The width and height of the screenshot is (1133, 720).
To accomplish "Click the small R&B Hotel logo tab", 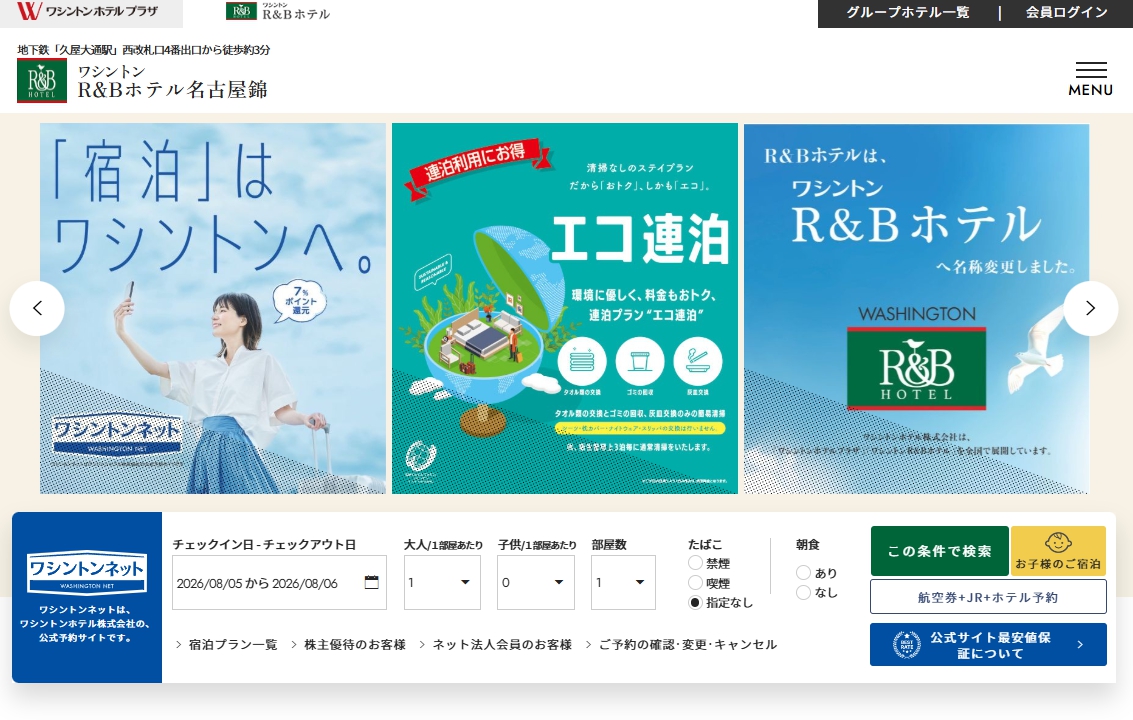I will [x=241, y=11].
